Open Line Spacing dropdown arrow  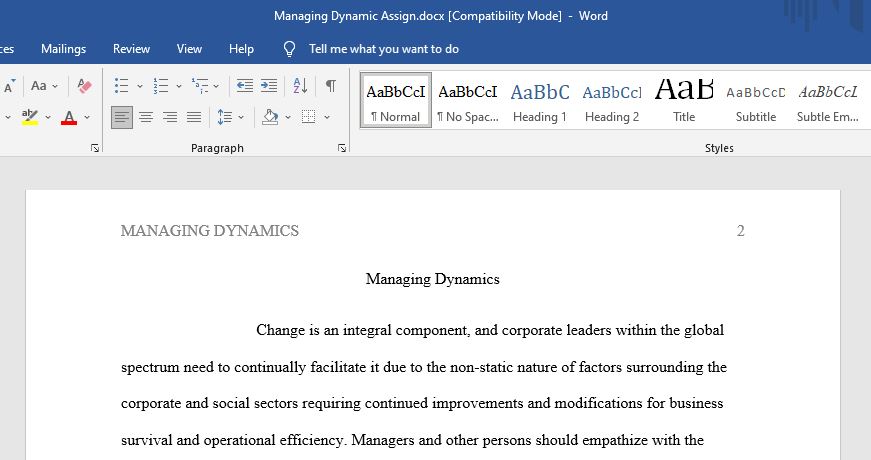coord(241,117)
